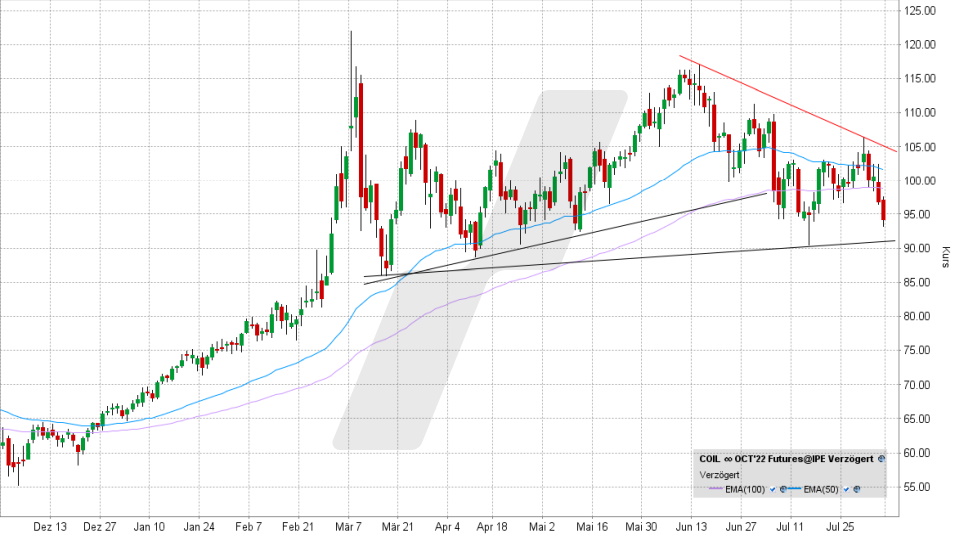Select the EMA(100) legend label
This screenshot has height=540, width=960.
[x=745, y=489]
